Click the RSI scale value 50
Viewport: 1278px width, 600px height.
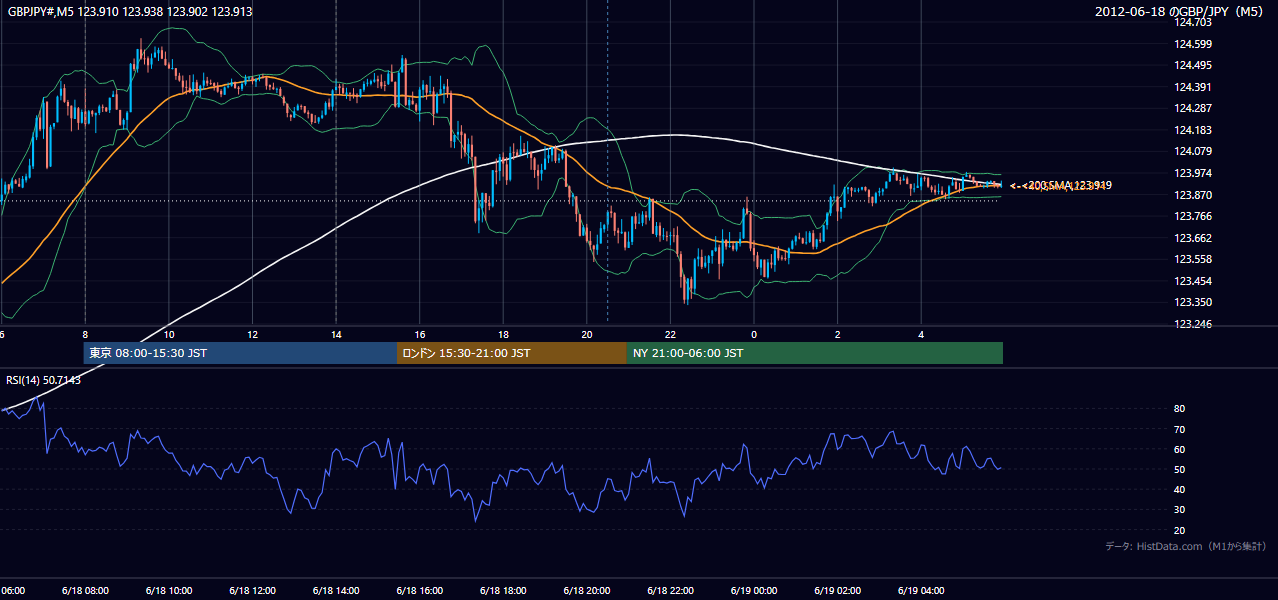[x=1180, y=469]
